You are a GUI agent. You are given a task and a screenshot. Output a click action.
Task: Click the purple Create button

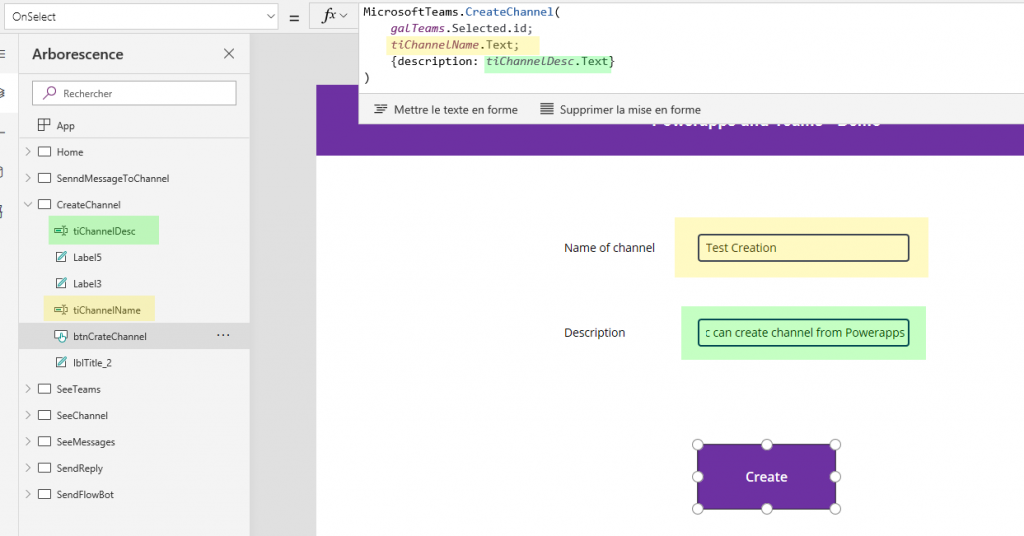tap(766, 477)
